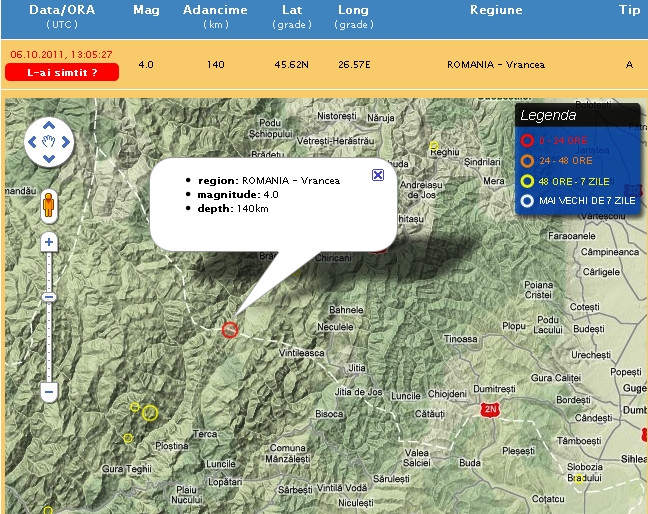Viewport: 648px width, 514px height.
Task: Click the Data/ORA column header
Action: tap(62, 10)
